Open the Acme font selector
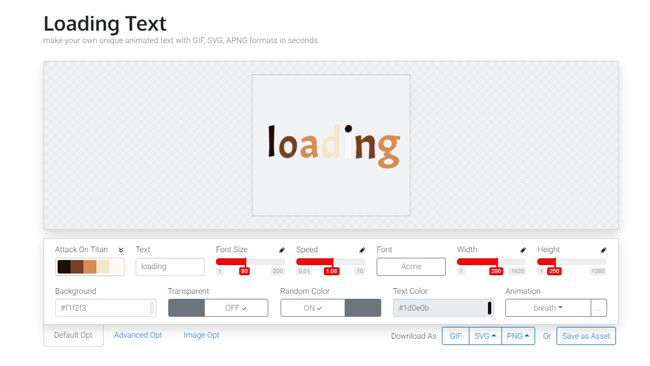The width and height of the screenshot is (650, 366). pyautogui.click(x=411, y=267)
